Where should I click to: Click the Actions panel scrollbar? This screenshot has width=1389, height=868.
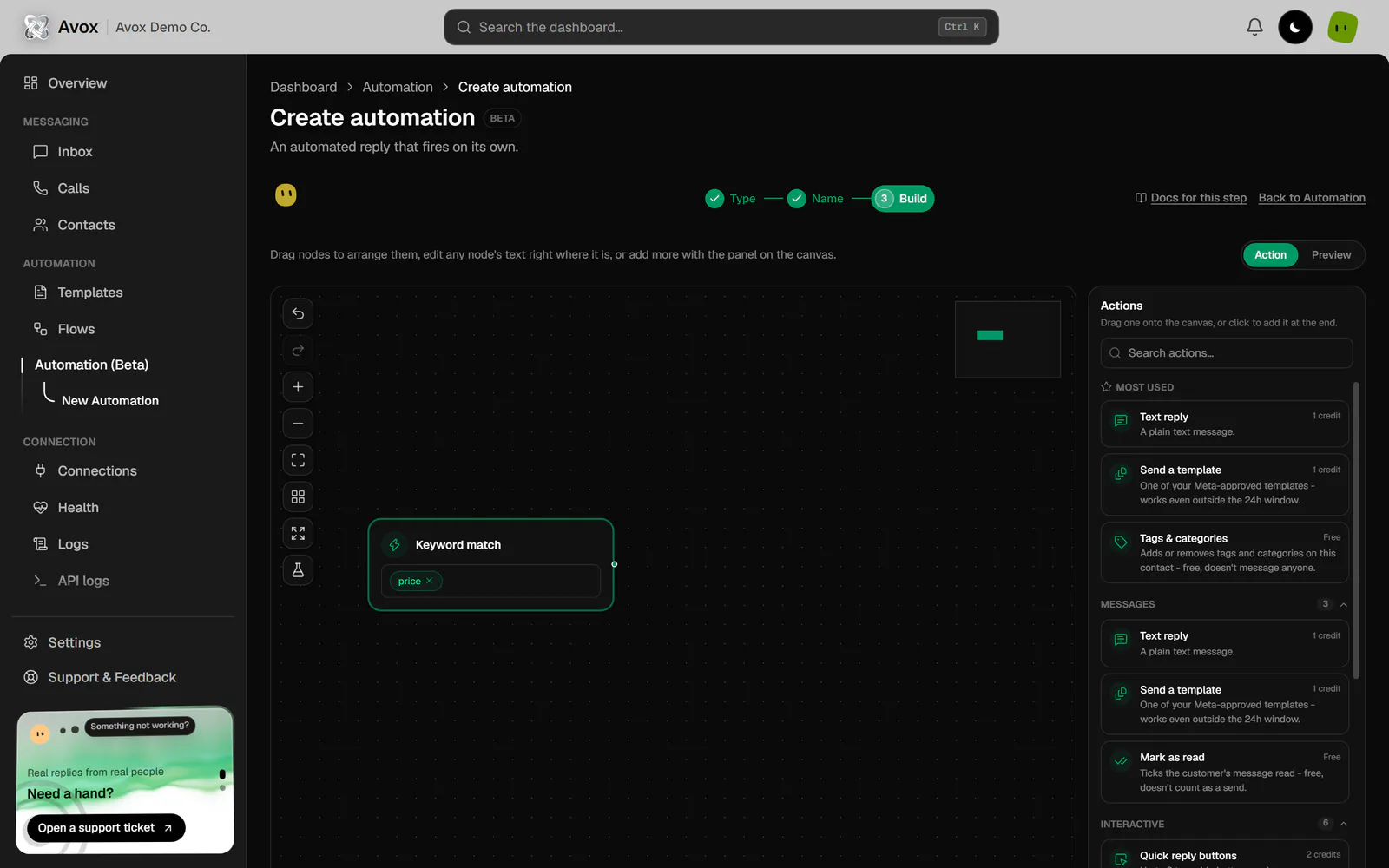(1356, 529)
